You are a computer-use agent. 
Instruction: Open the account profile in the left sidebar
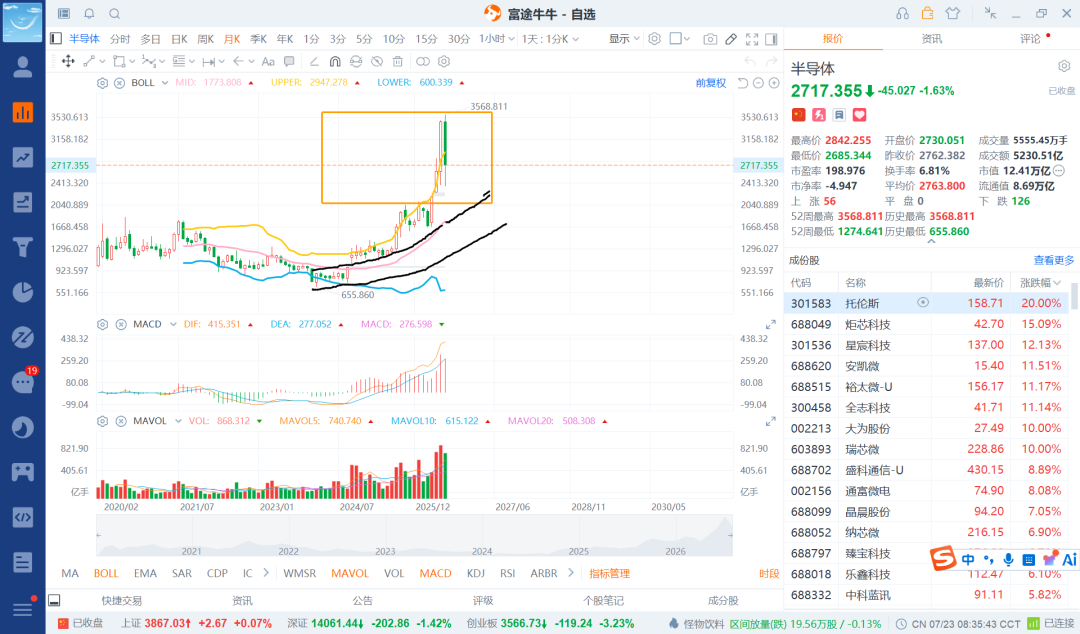[23, 67]
